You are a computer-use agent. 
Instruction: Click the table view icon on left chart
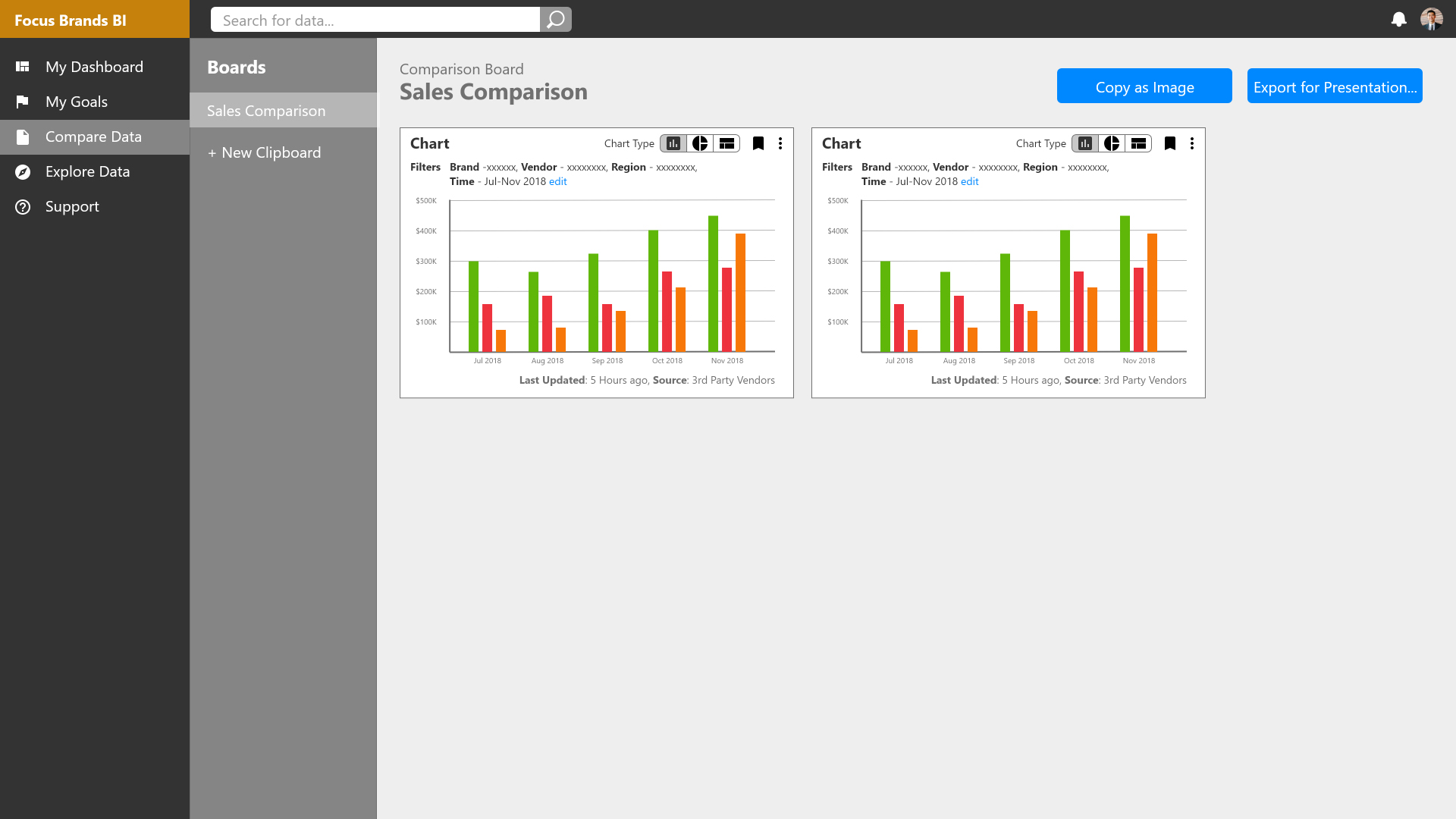click(727, 143)
